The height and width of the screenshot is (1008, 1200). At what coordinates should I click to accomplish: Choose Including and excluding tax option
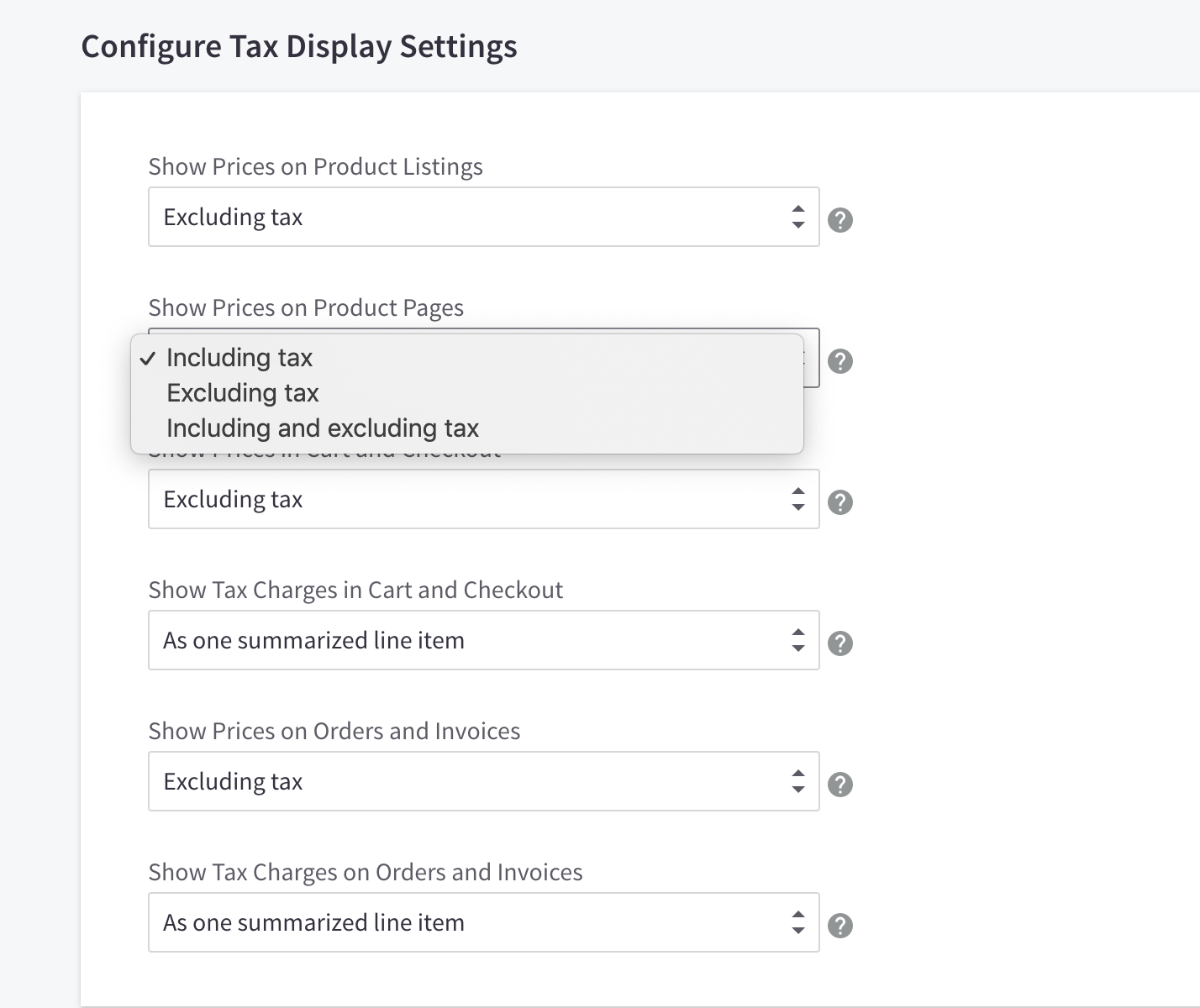[x=323, y=428]
